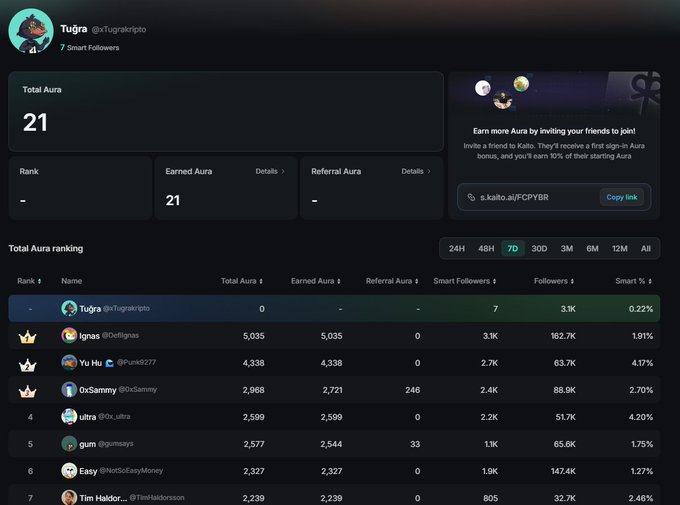Click 0xSammy's referral aura 246
Screen dimensions: 680x505
tap(413, 390)
